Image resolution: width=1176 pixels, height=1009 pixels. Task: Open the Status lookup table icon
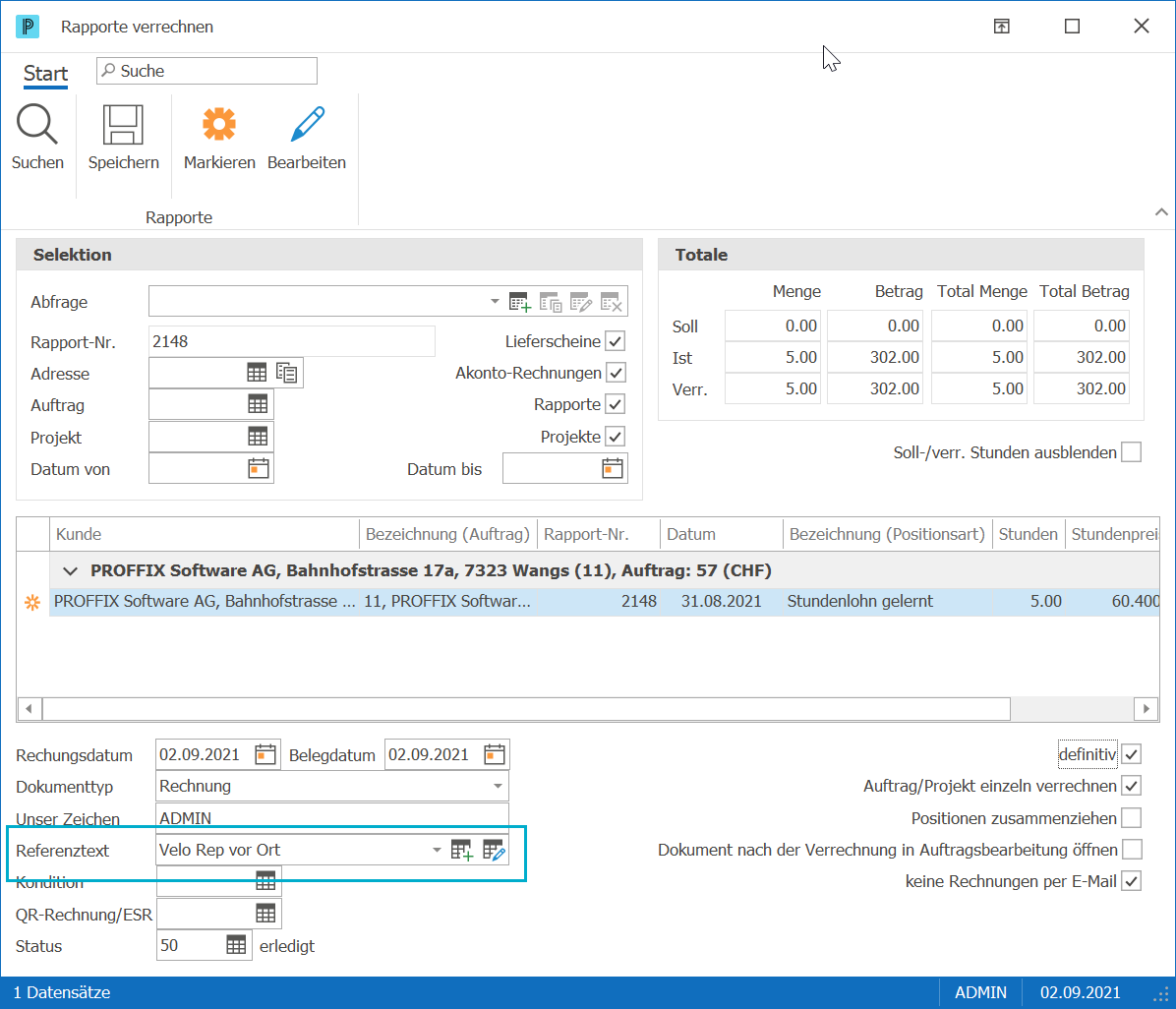236,945
